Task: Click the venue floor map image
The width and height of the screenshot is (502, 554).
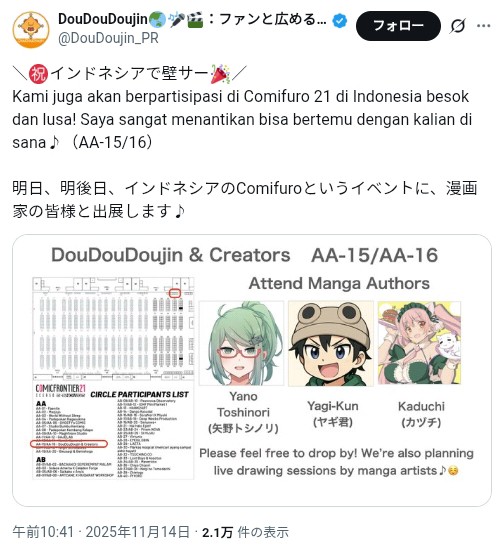Action: tap(113, 328)
